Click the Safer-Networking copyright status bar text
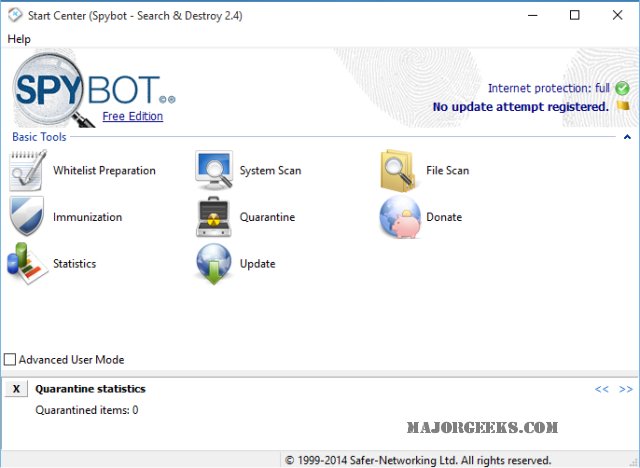 point(418,460)
